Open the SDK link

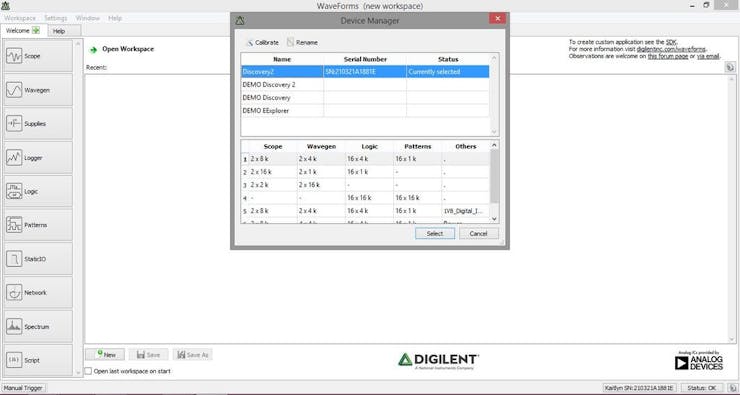pos(671,42)
